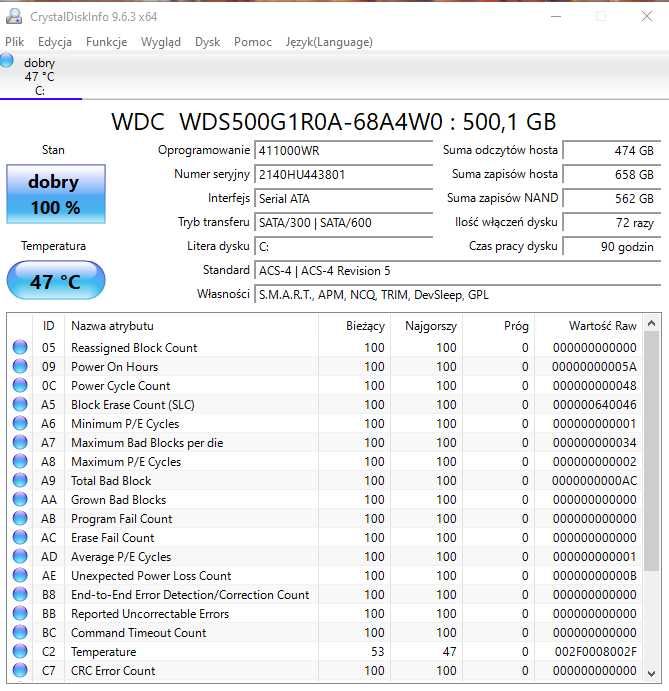Viewport: 669px width, 691px height.
Task: Click Suma odczytów hosta value 474 GB
Action: click(x=612, y=151)
